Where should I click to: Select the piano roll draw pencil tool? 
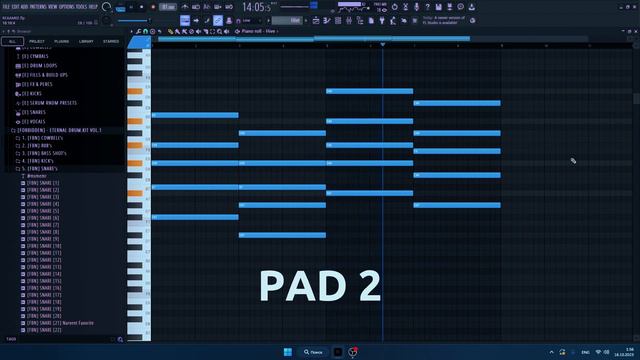[x=171, y=31]
